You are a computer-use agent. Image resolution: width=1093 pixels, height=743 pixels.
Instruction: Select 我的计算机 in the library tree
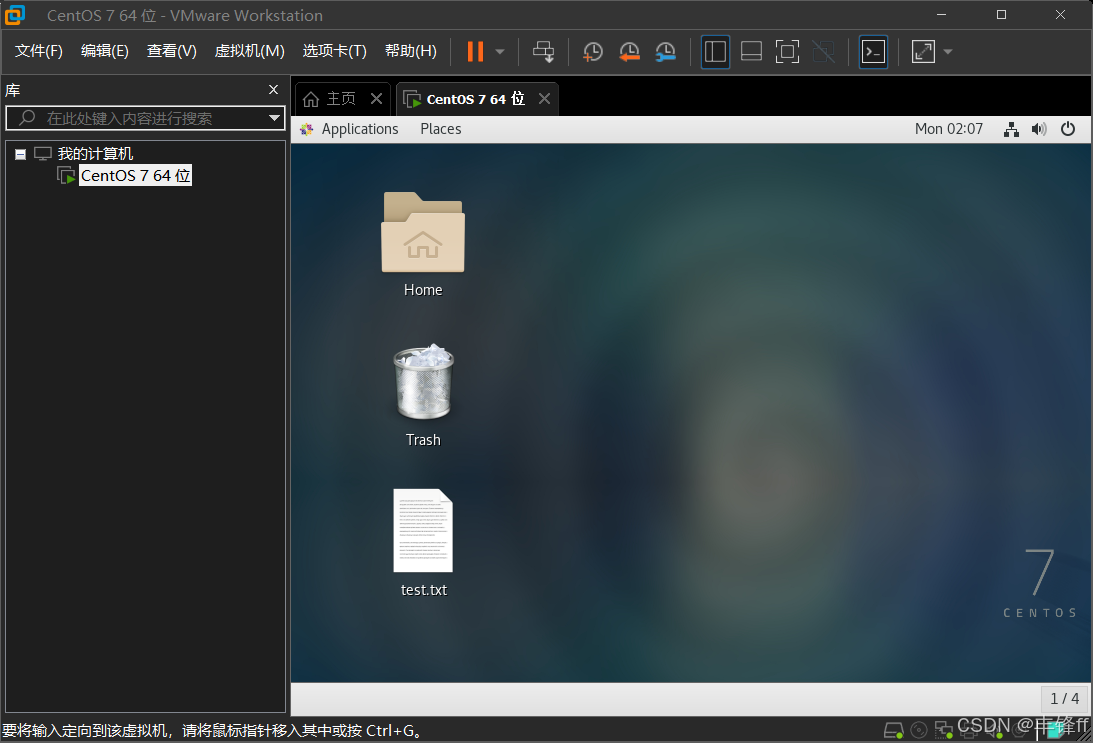pos(95,154)
